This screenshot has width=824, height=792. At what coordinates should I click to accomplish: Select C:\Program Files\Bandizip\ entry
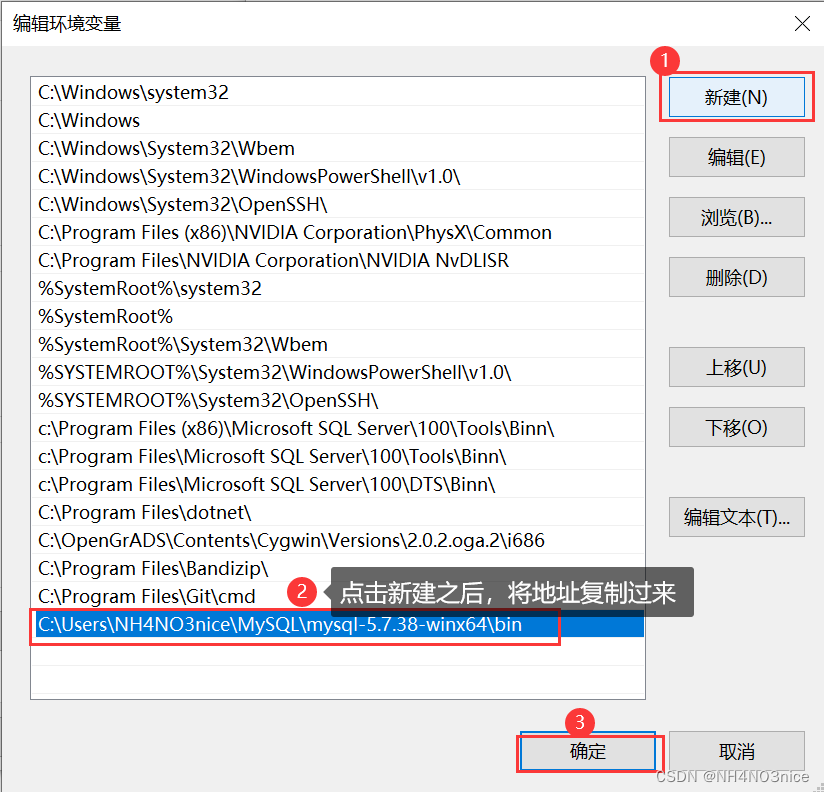[x=338, y=568]
